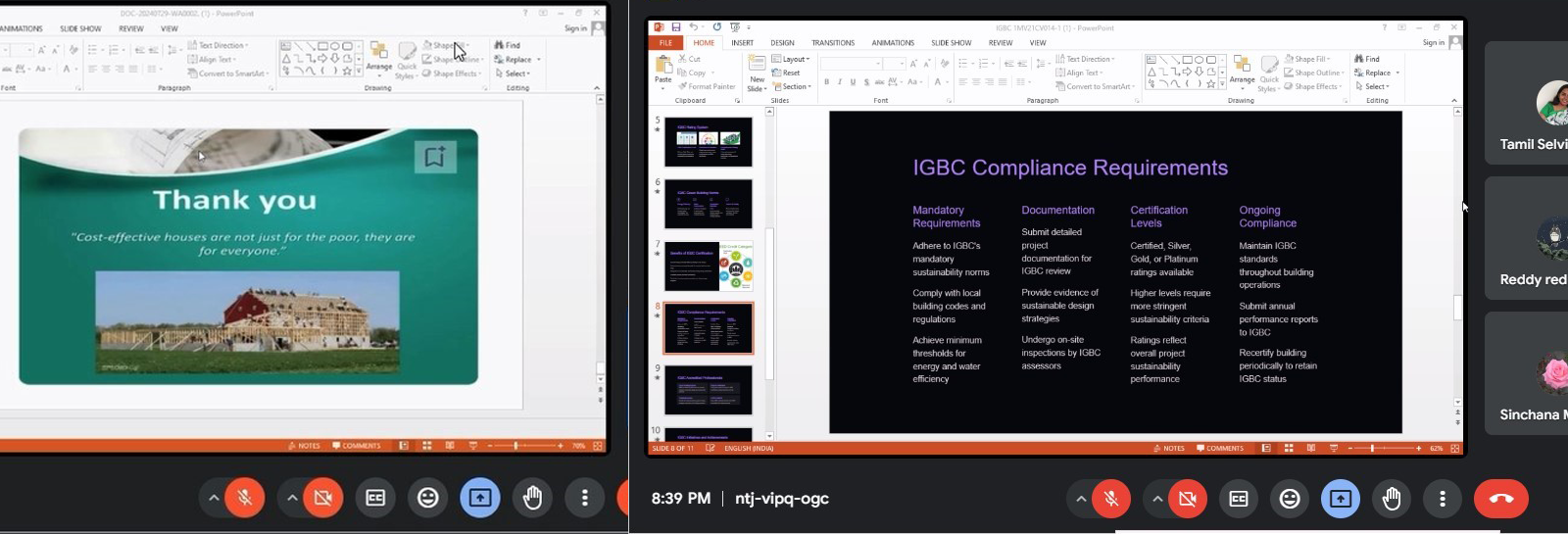Viewport: 1568px width, 534px height.
Task: Click COMMENTS in right PowerPoint status bar
Action: (1220, 448)
